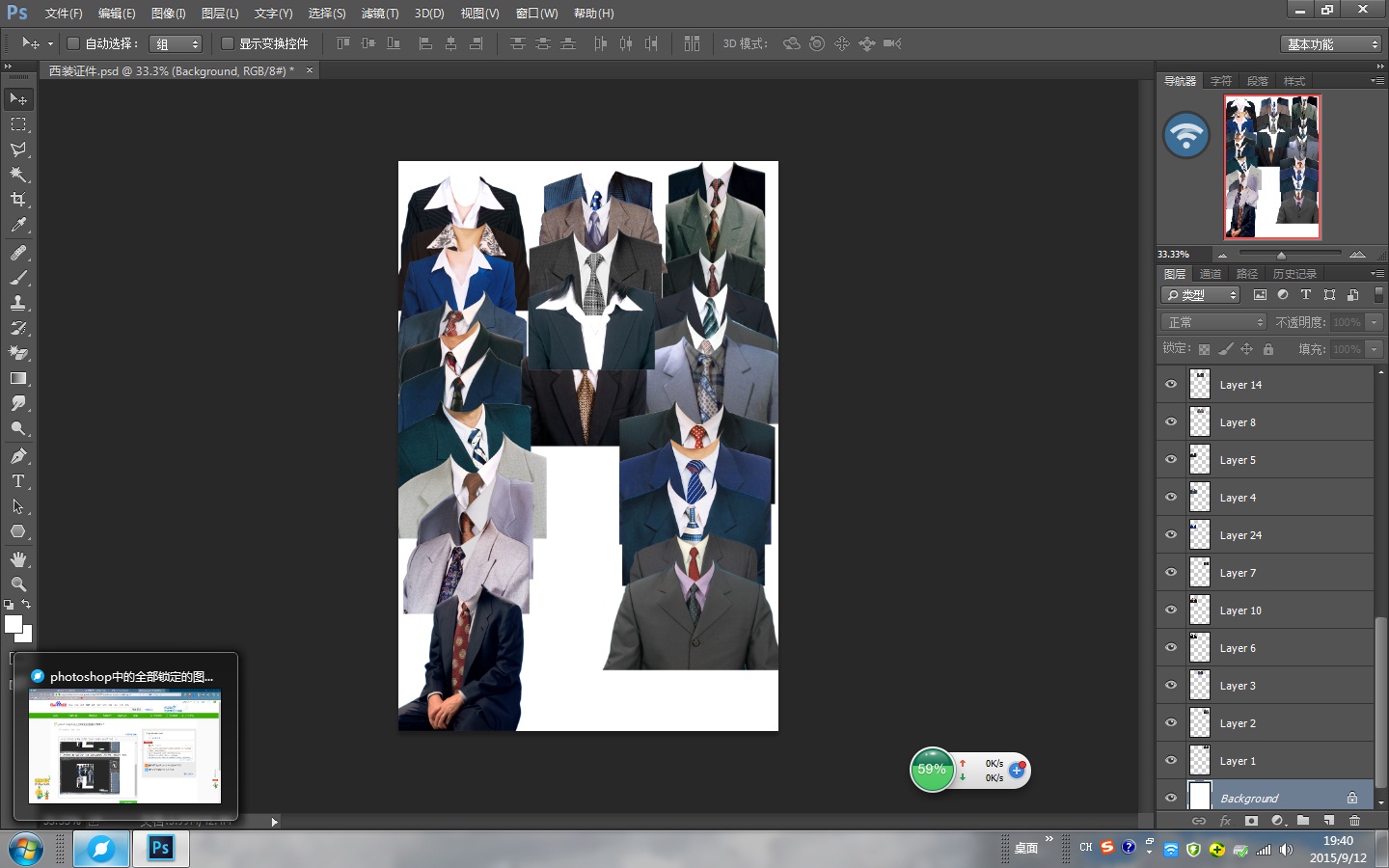This screenshot has height=868, width=1389.
Task: Hide Layer 10 with its eye icon
Action: 1171,610
